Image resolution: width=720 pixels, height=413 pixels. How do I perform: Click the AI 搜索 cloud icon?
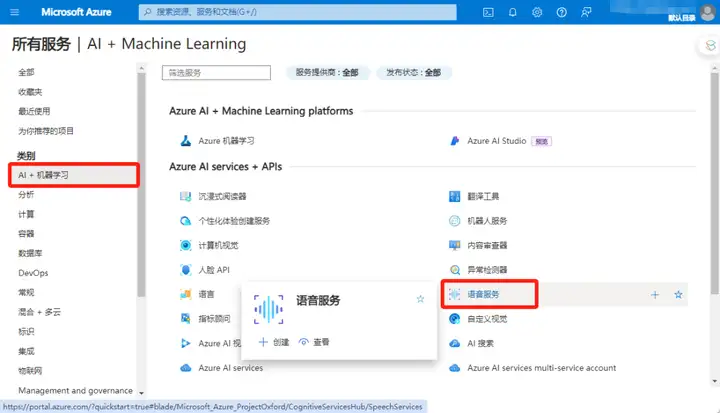[455, 343]
